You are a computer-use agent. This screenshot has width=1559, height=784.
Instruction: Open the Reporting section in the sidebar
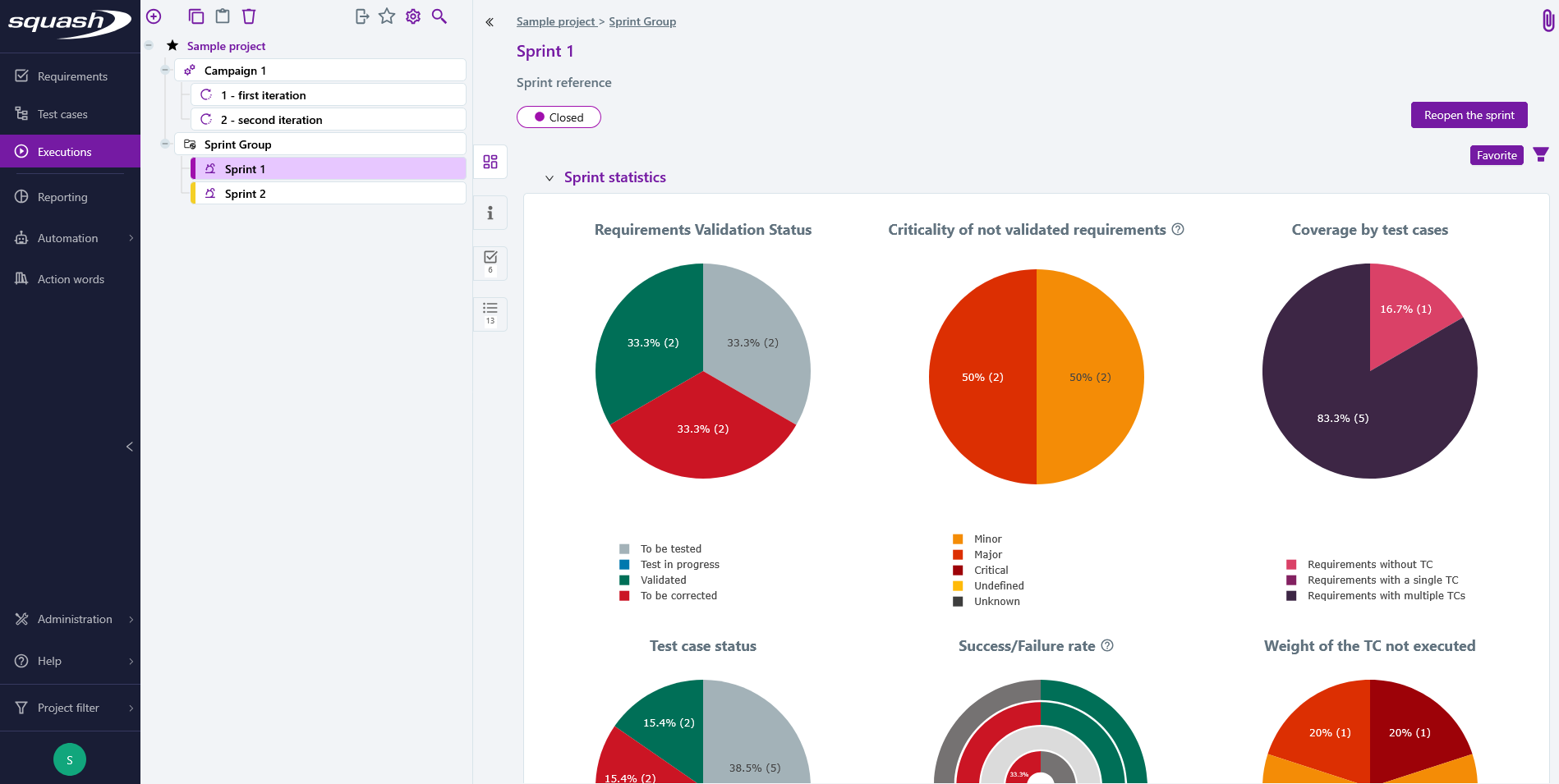coord(62,196)
